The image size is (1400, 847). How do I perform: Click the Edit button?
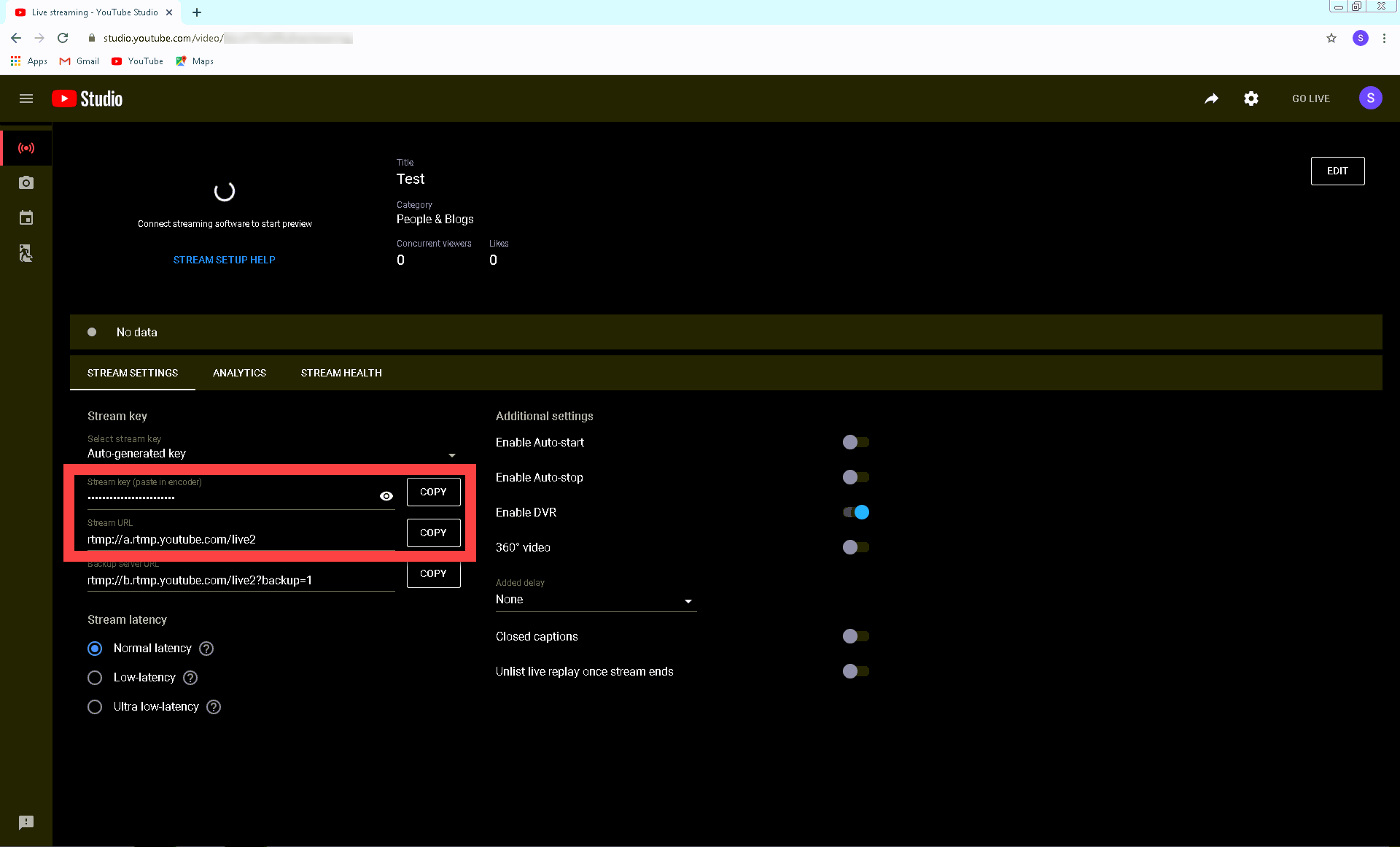tap(1337, 171)
